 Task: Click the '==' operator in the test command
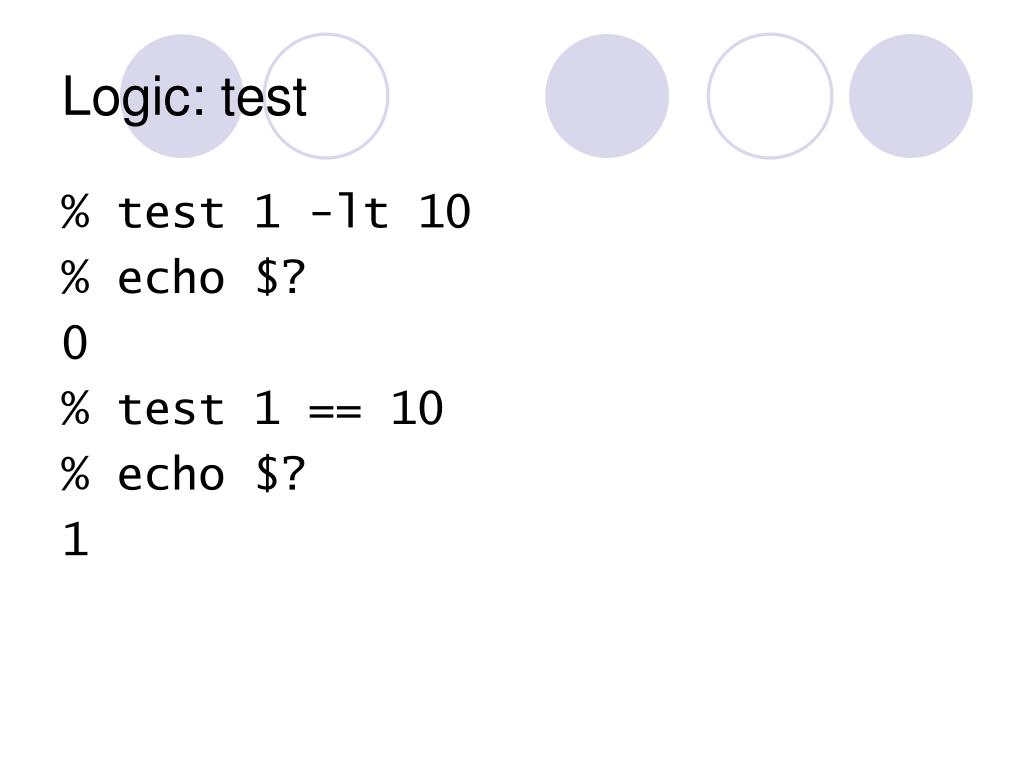pyautogui.click(x=335, y=411)
